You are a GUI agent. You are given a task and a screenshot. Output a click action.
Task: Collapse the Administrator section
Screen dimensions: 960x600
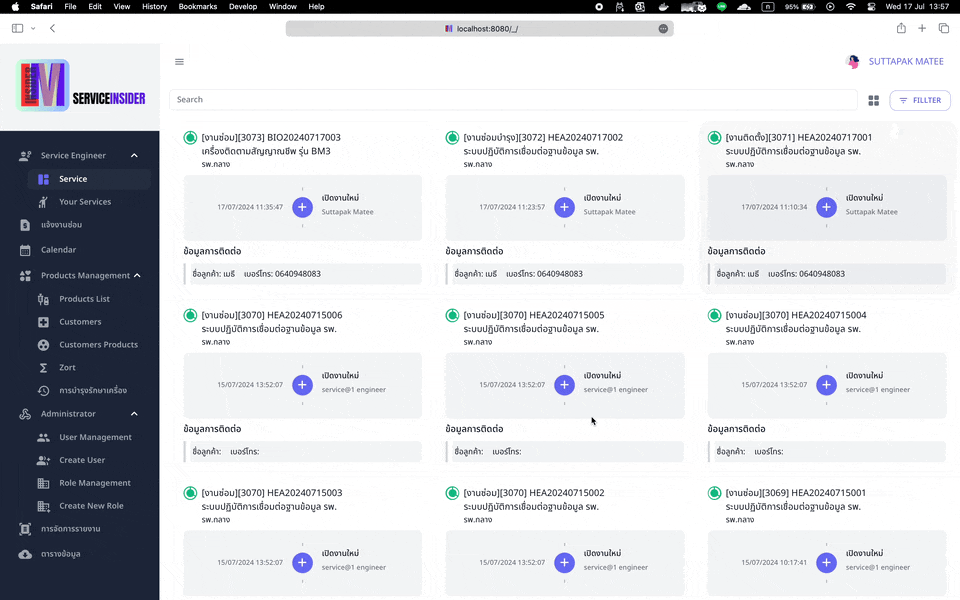[134, 414]
